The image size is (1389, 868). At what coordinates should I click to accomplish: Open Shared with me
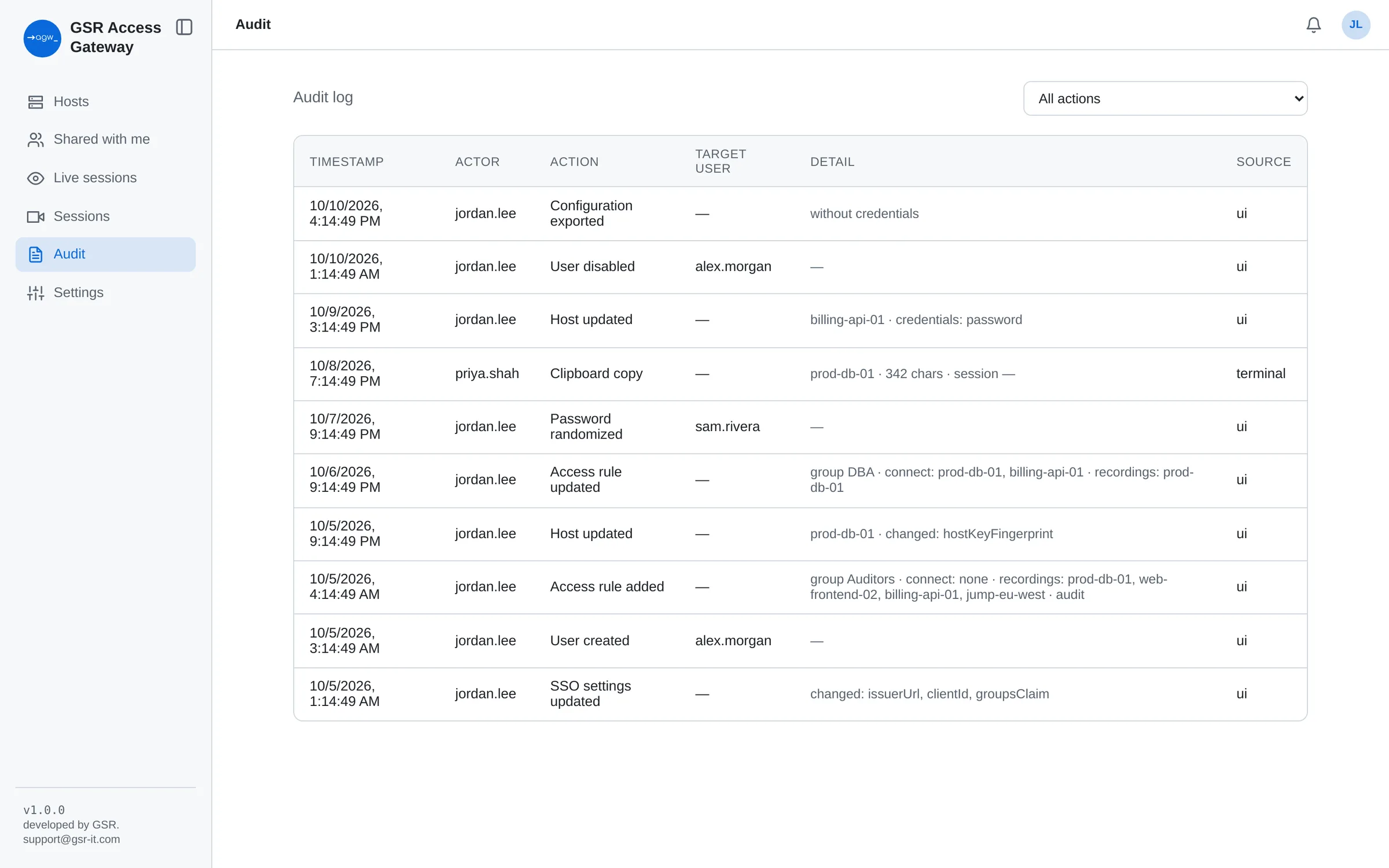pos(105,139)
